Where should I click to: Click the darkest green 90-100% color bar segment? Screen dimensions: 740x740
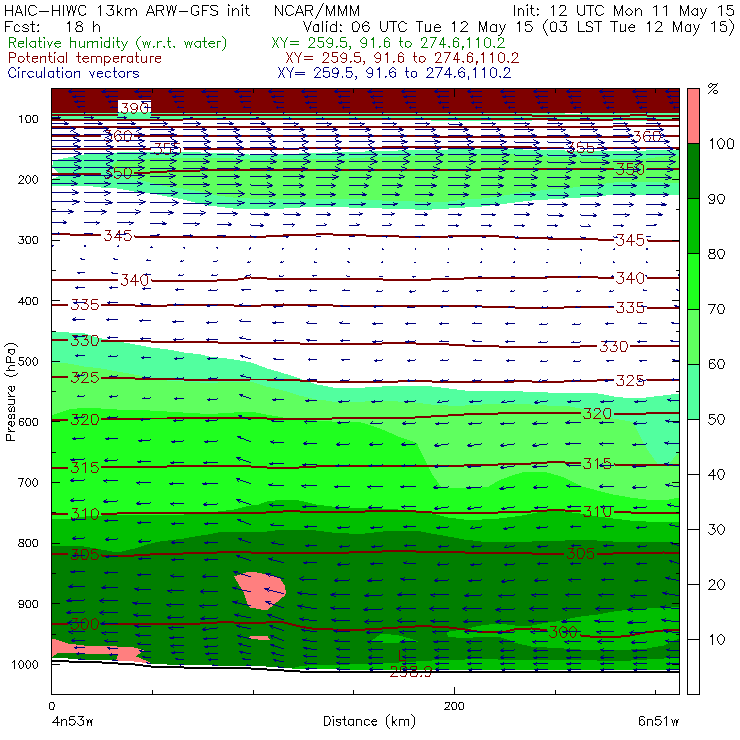coord(693,171)
